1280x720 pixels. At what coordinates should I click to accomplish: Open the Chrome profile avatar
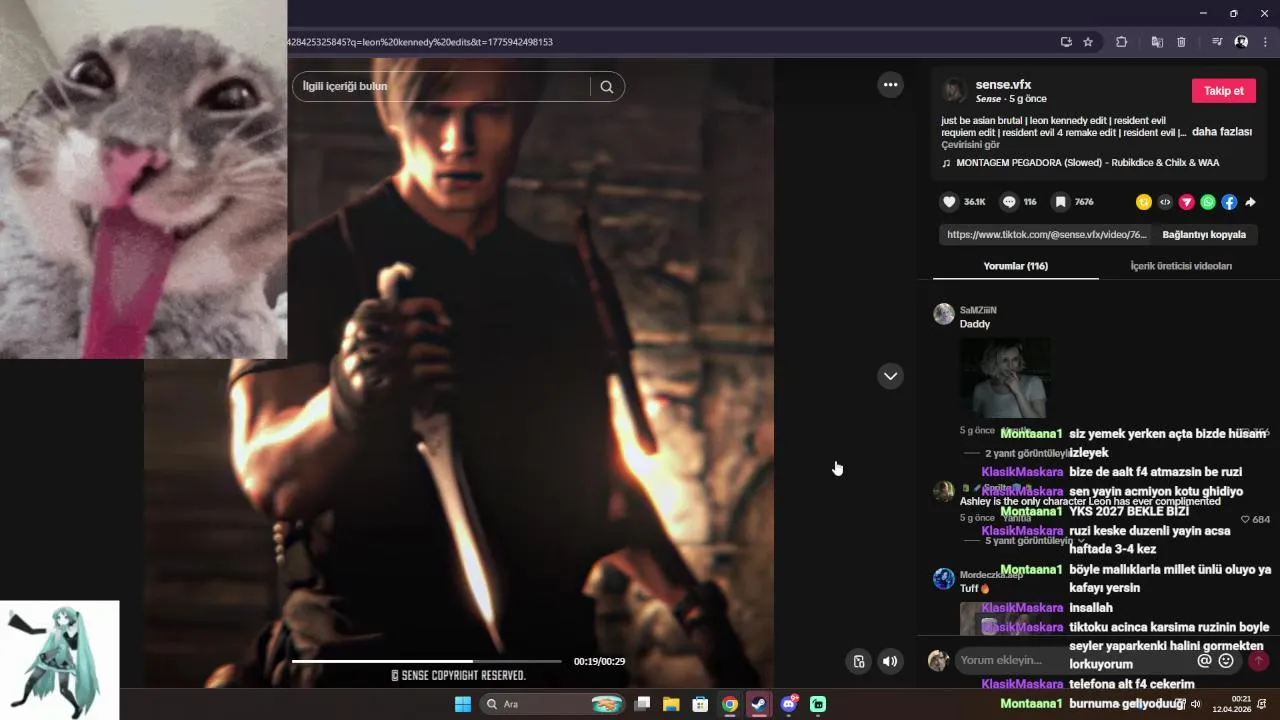pos(1241,42)
